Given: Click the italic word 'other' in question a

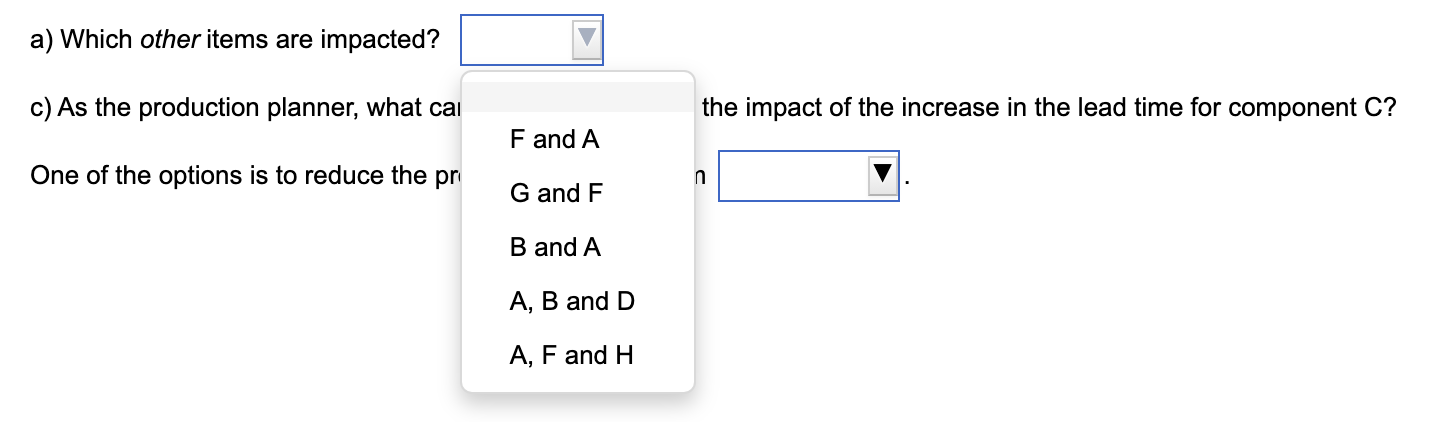Looking at the screenshot, I should click(x=170, y=41).
